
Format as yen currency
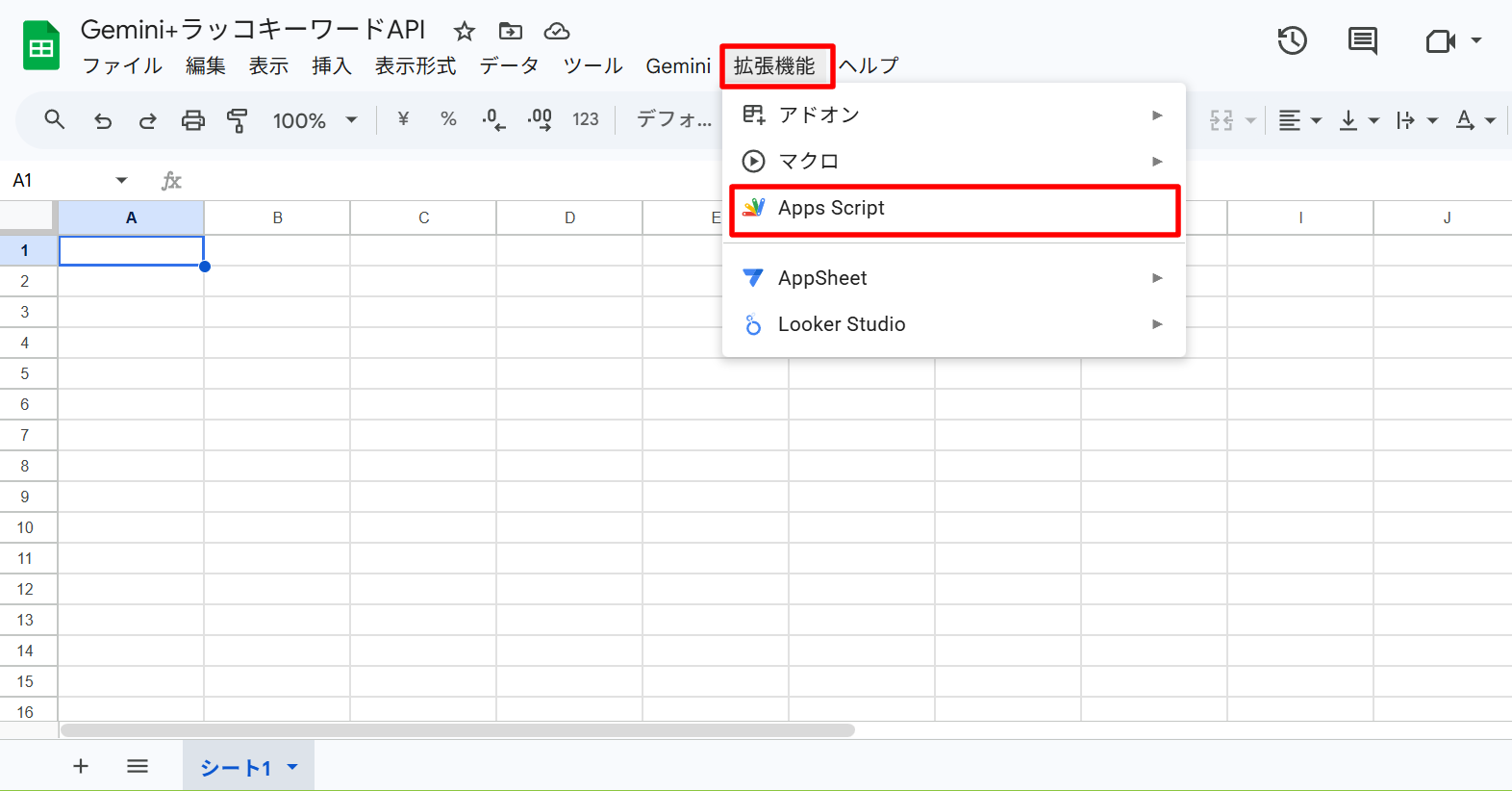[x=403, y=119]
